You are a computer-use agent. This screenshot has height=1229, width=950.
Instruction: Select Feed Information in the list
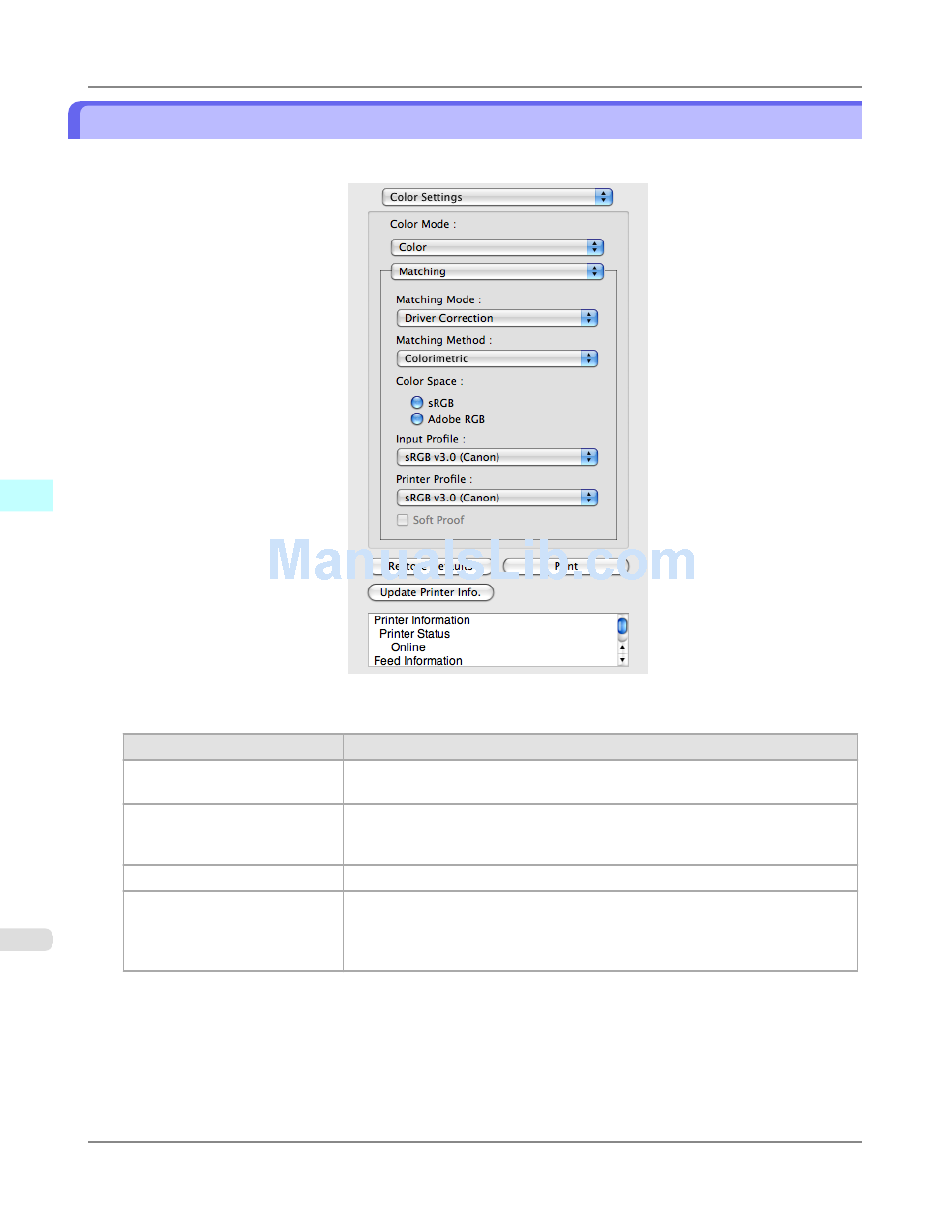[418, 661]
